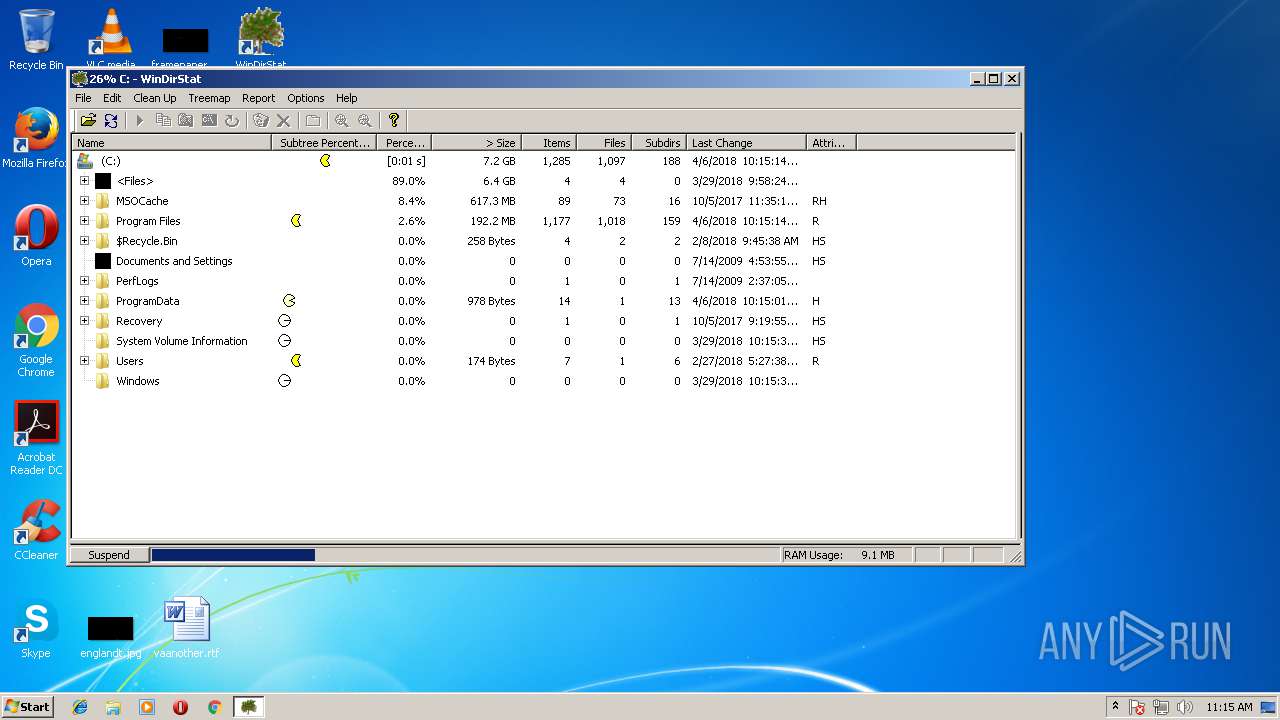Click the Delete to Recycle Bin toolbar icon

point(261,120)
